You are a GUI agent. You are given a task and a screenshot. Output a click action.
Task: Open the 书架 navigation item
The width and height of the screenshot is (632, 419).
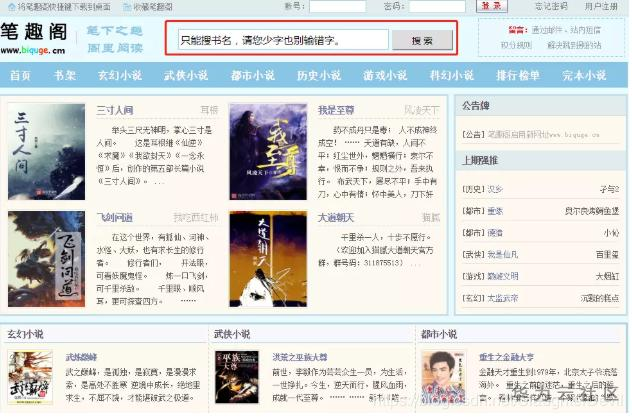pos(64,75)
